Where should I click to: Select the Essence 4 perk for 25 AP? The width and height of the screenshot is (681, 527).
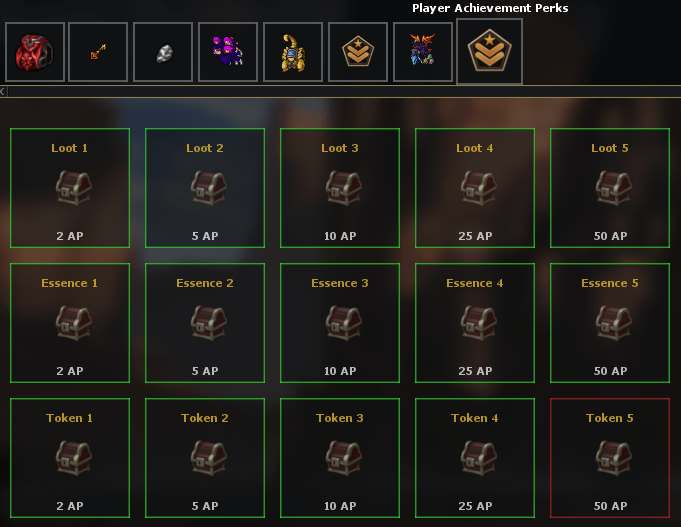click(x=475, y=323)
